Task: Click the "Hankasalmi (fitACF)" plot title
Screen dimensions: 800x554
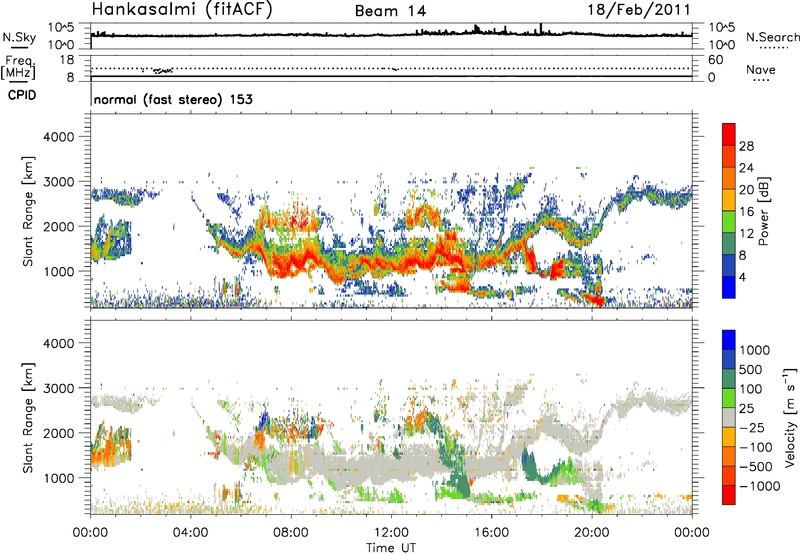Action: tap(181, 9)
